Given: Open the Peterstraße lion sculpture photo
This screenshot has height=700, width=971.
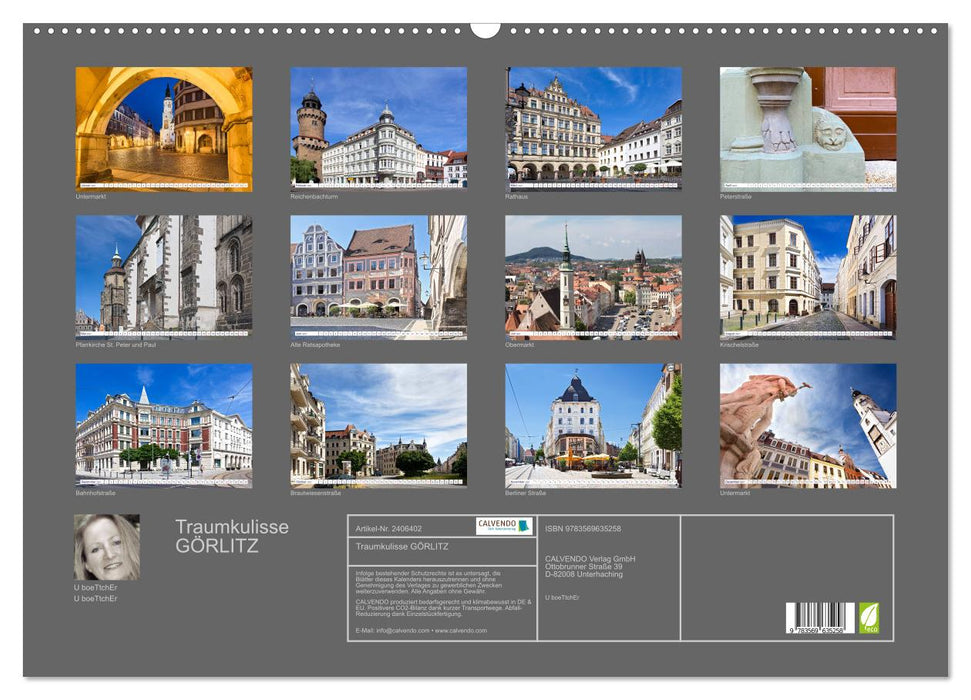Looking at the screenshot, I should [x=808, y=129].
